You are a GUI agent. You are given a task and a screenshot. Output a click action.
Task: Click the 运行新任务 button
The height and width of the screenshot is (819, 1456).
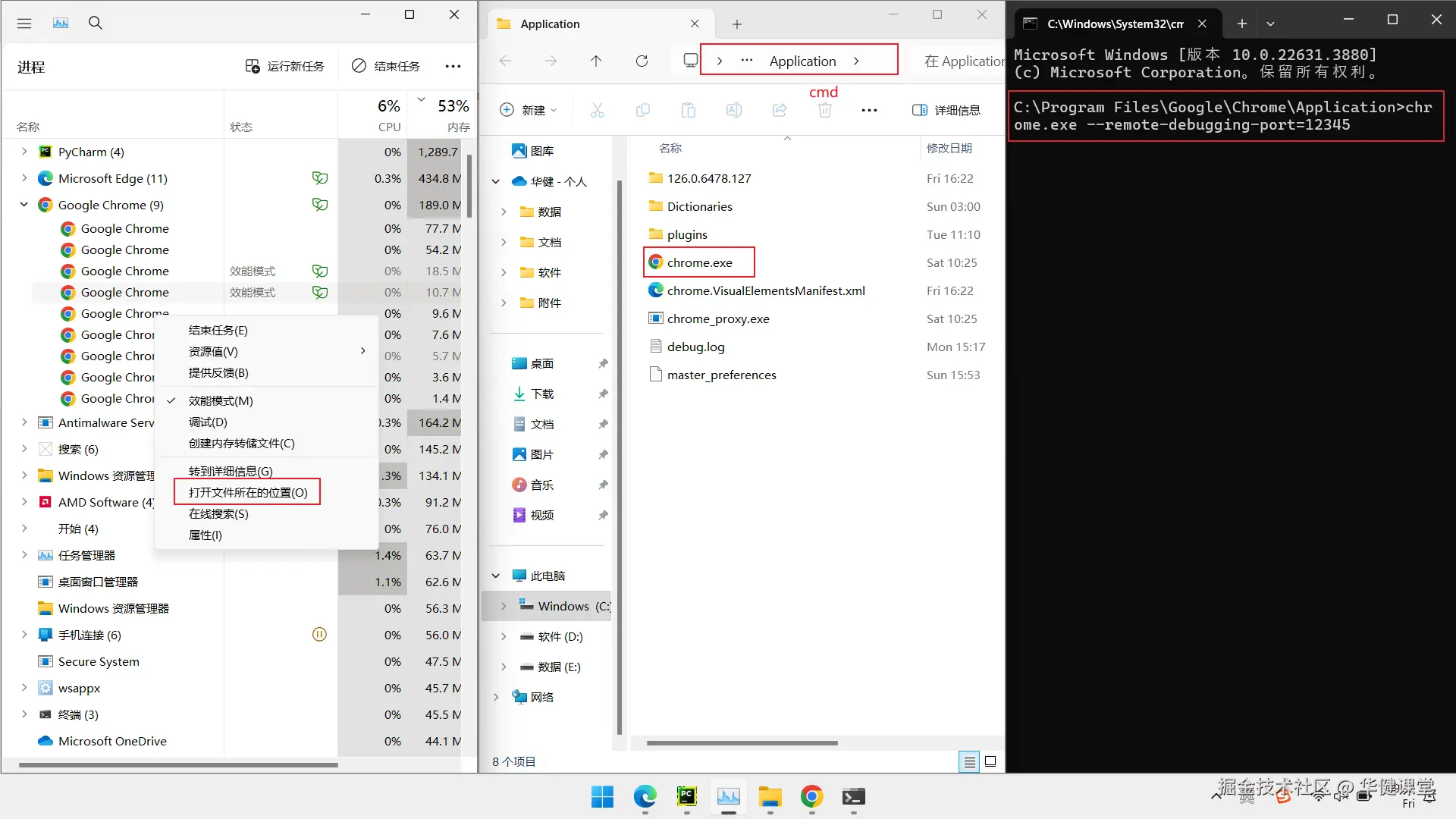[x=285, y=66]
